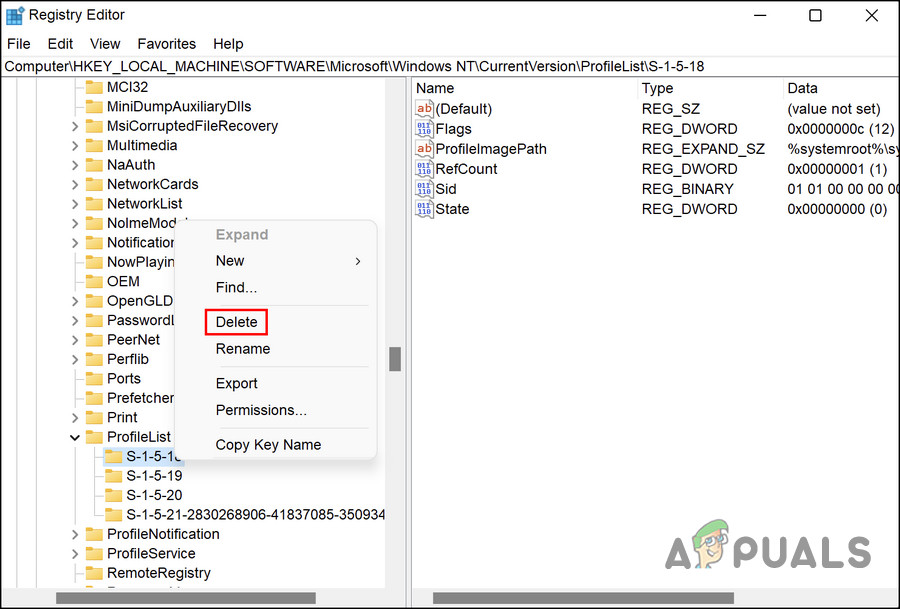This screenshot has width=900, height=609.
Task: Expand the Multimedia key
Action: (x=75, y=146)
